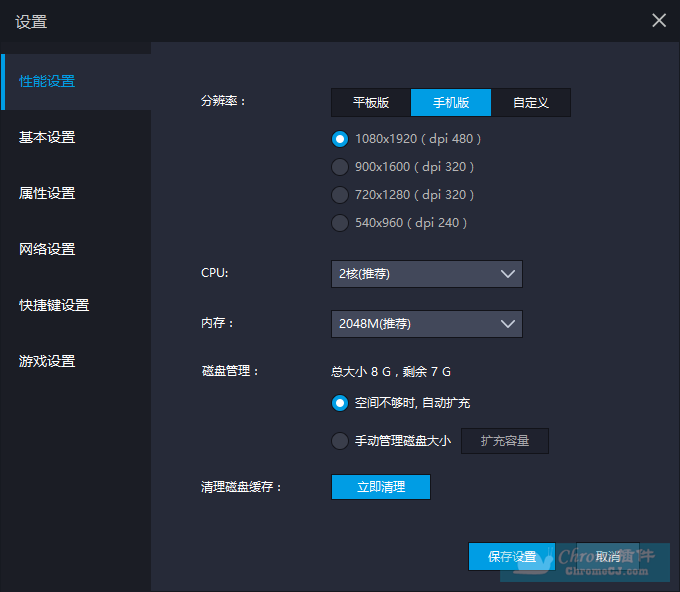Click the 内存 label
The width and height of the screenshot is (680, 592).
217,323
